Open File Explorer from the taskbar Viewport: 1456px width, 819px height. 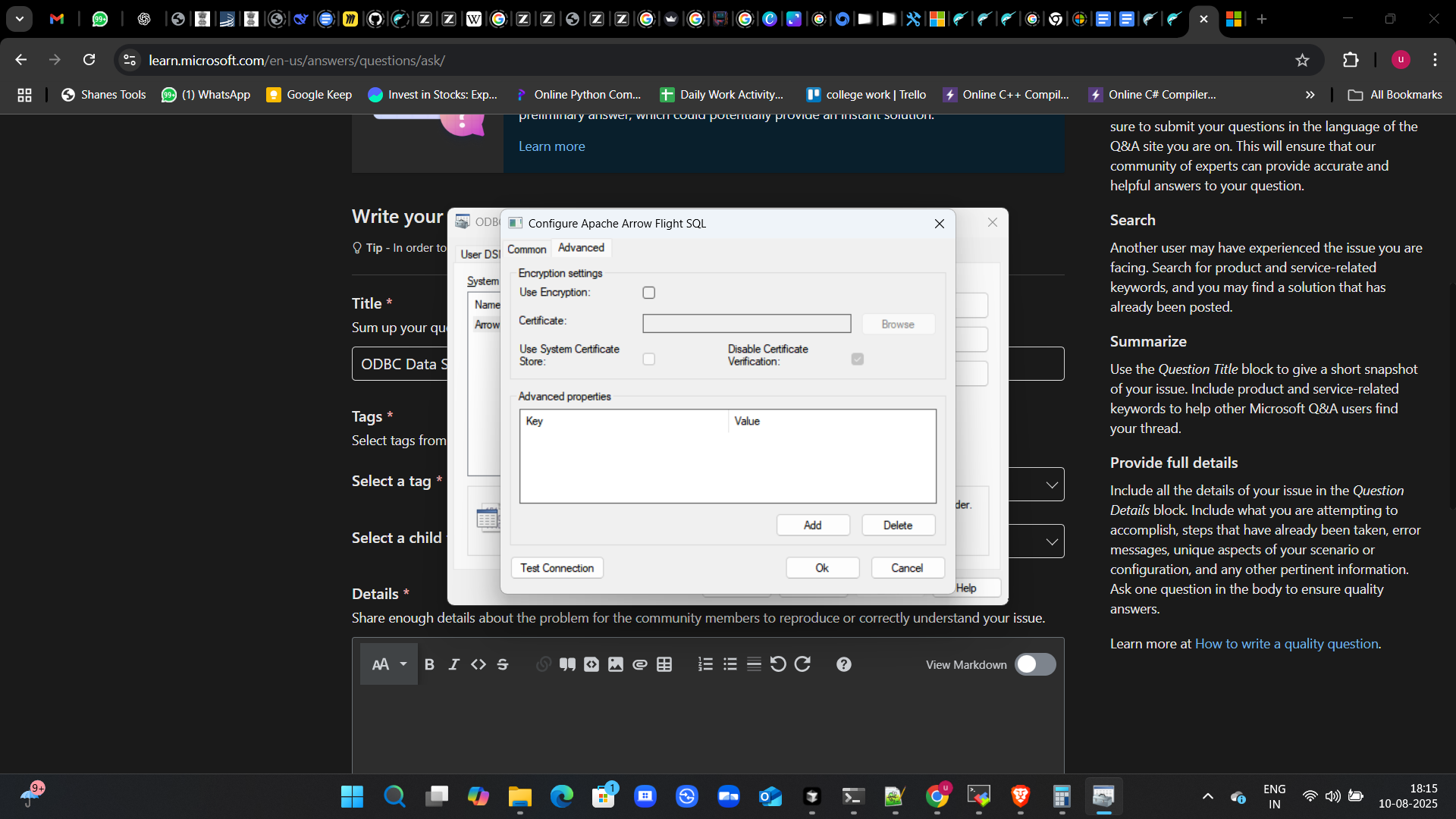(519, 796)
